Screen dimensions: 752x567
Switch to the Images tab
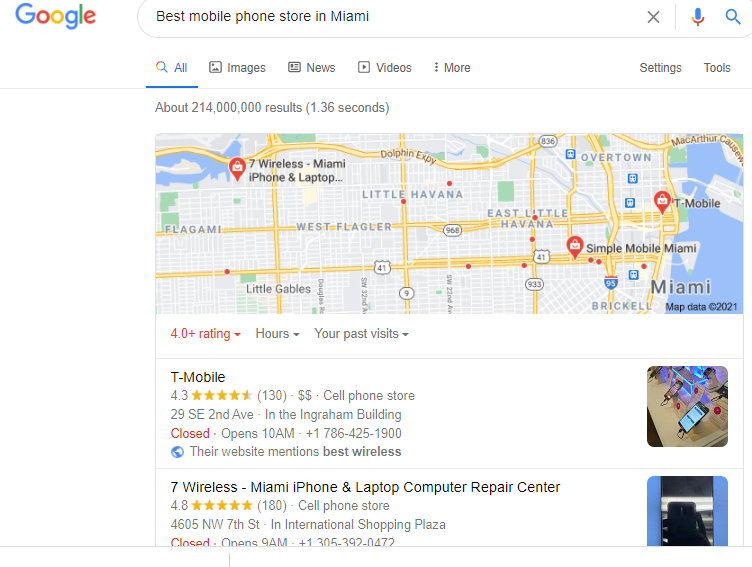click(x=237, y=68)
